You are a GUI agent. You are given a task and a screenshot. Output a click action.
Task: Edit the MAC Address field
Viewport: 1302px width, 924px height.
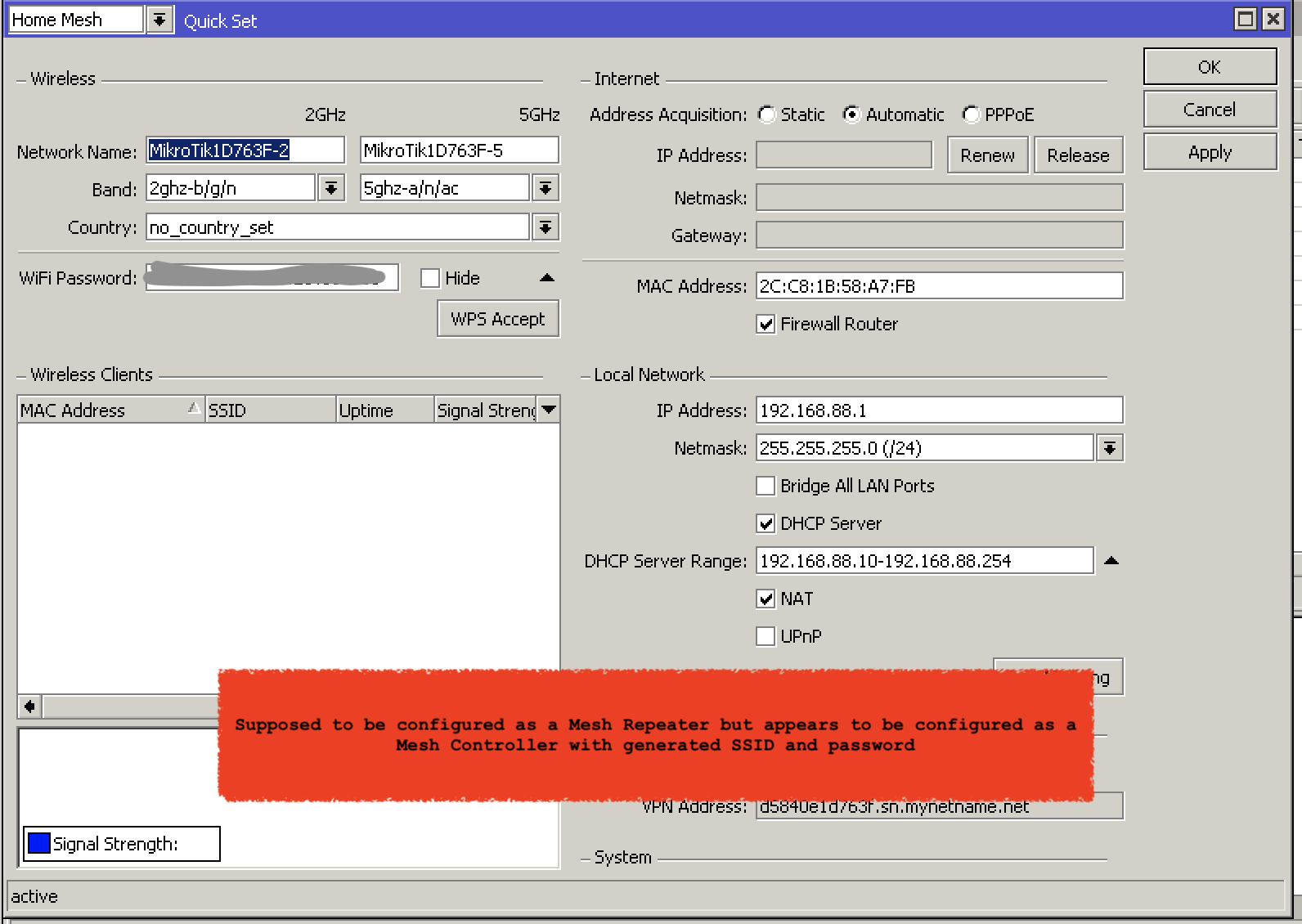tap(940, 286)
